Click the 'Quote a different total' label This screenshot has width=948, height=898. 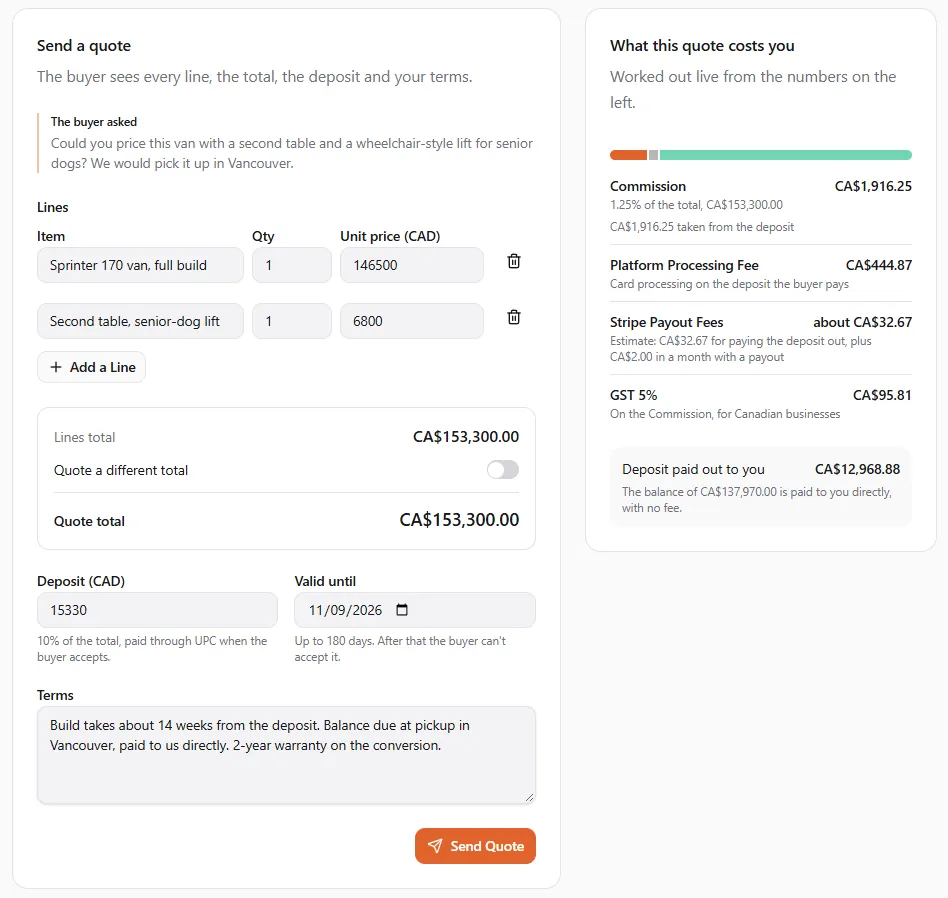pyautogui.click(x=121, y=470)
